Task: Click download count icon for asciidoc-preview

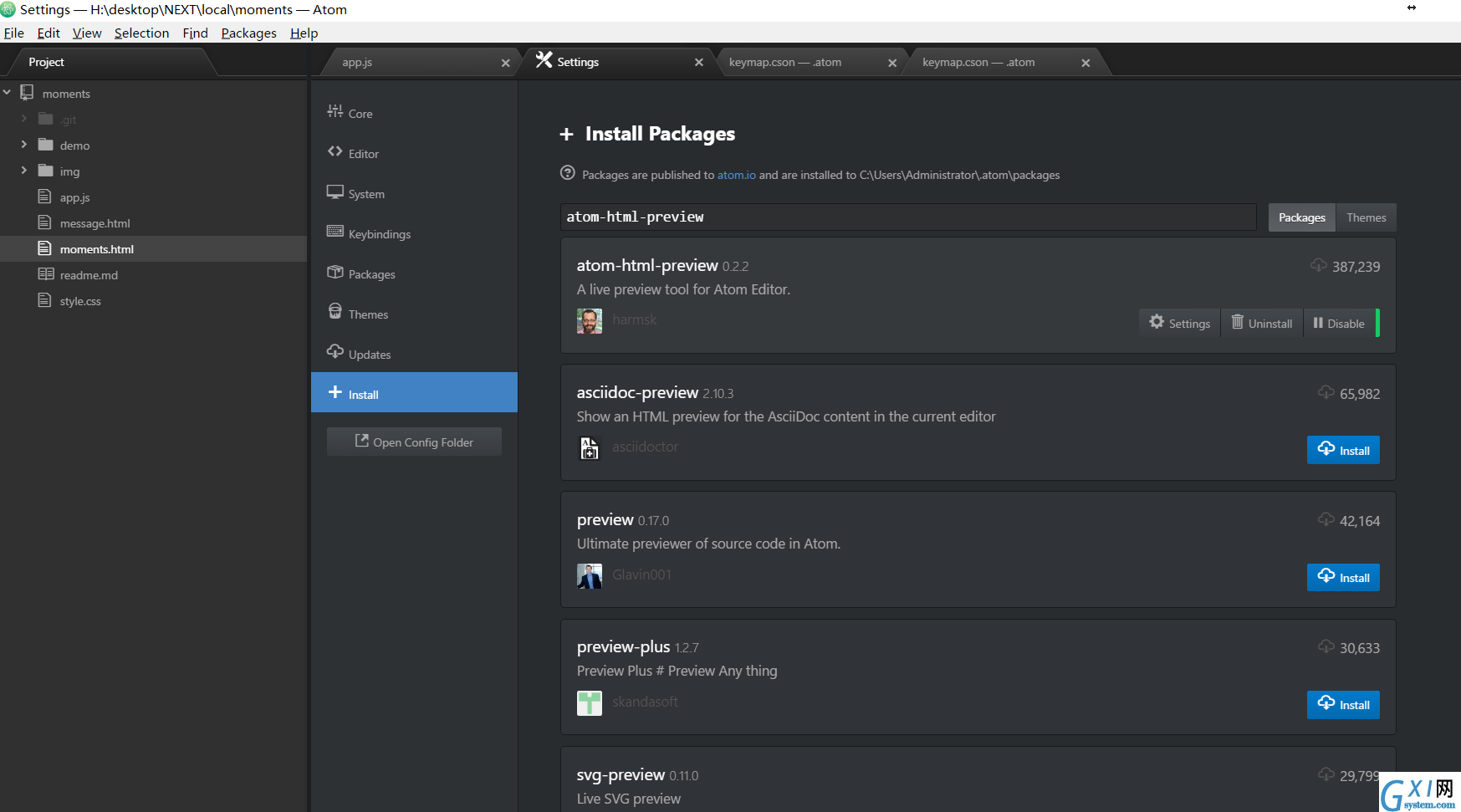Action: [x=1326, y=392]
